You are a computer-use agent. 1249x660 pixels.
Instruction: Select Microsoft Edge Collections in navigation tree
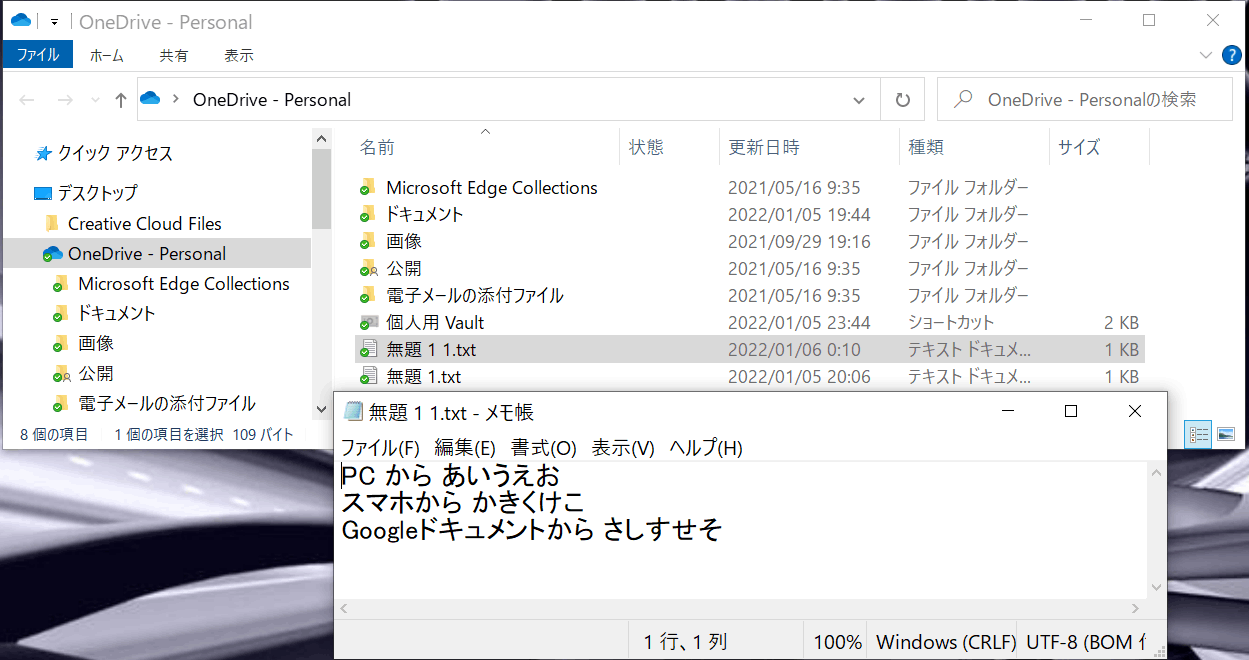[184, 284]
